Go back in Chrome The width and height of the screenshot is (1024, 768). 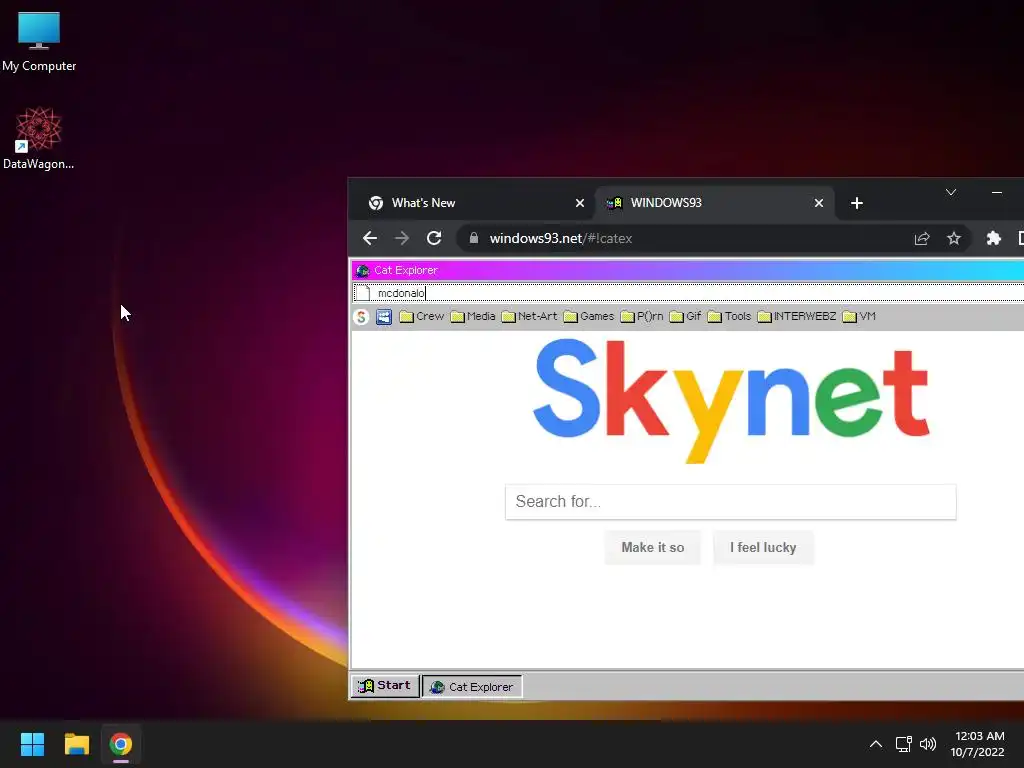(370, 238)
